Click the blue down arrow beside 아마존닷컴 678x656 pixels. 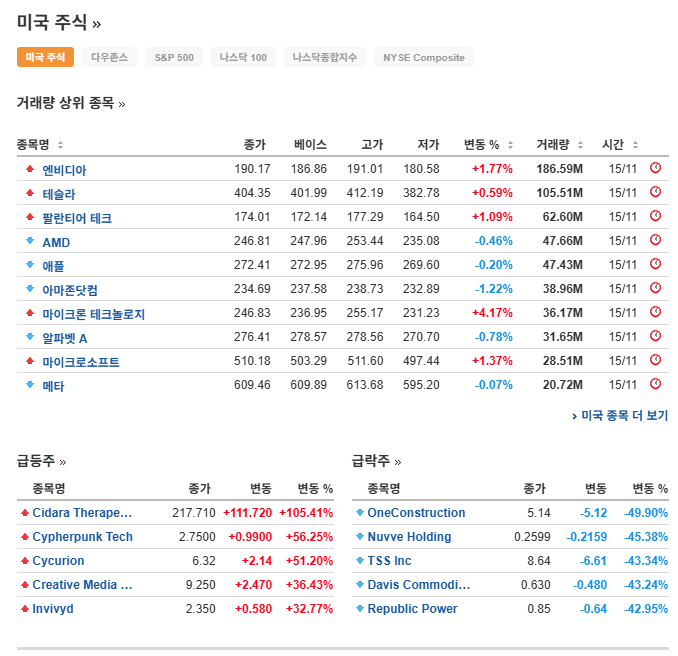(x=30, y=288)
